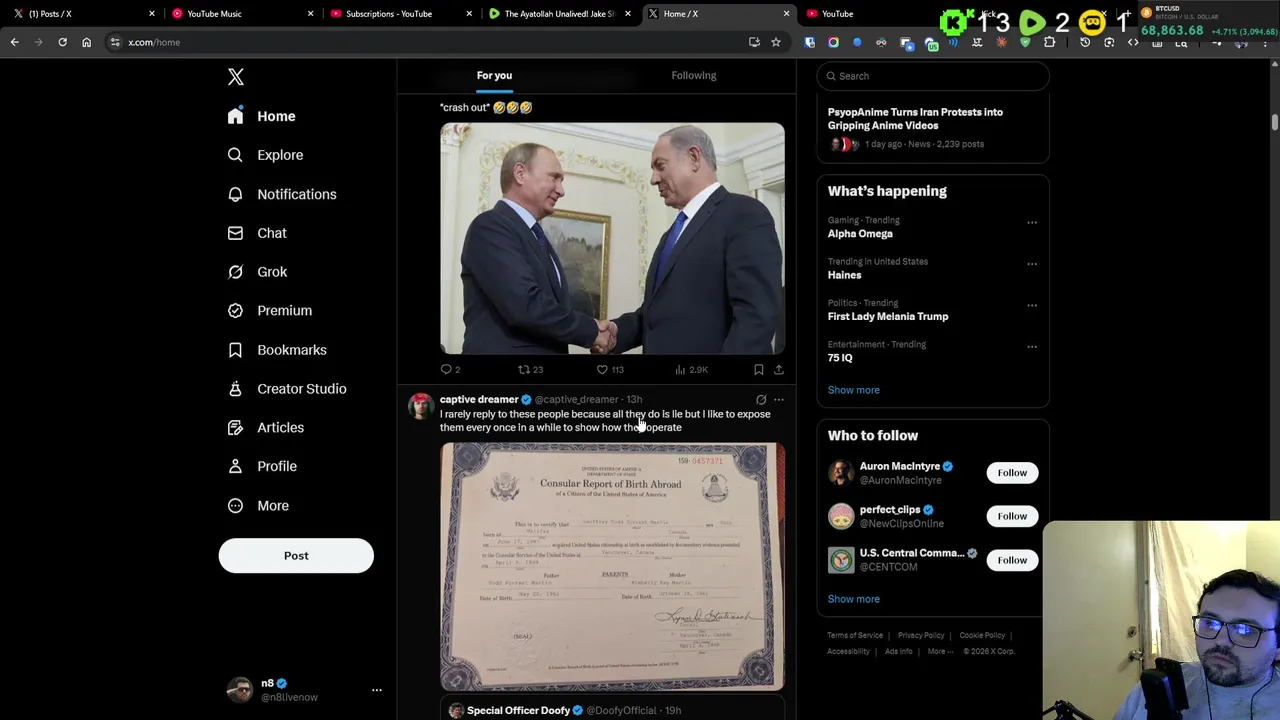Open more options on captive dreamer's post
1280x720 pixels.
779,400
